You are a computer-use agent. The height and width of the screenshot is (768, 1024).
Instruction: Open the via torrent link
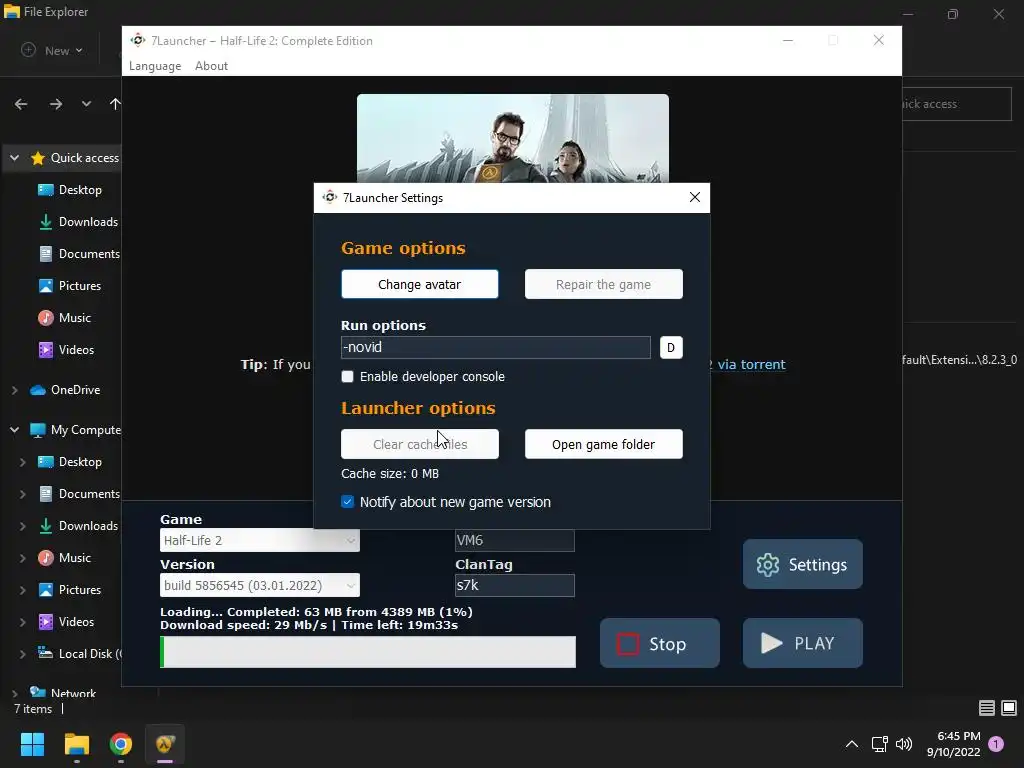point(751,364)
